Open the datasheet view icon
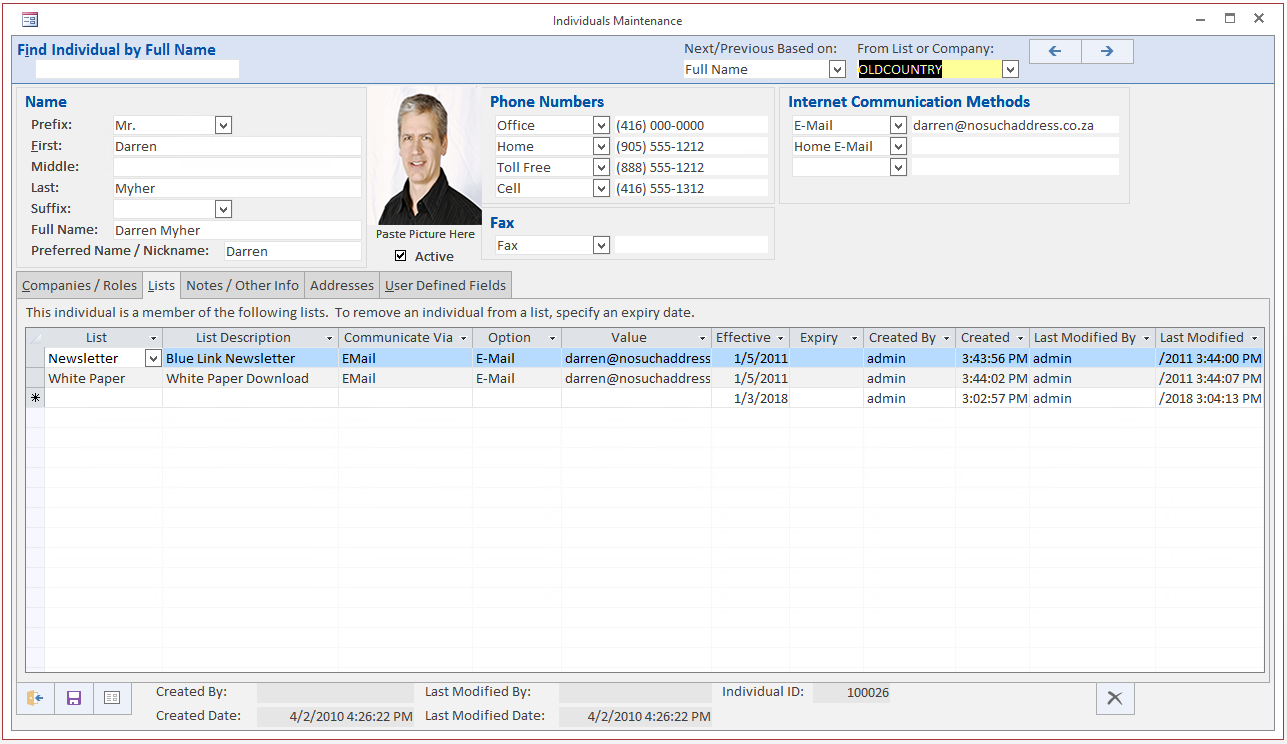 pos(112,698)
